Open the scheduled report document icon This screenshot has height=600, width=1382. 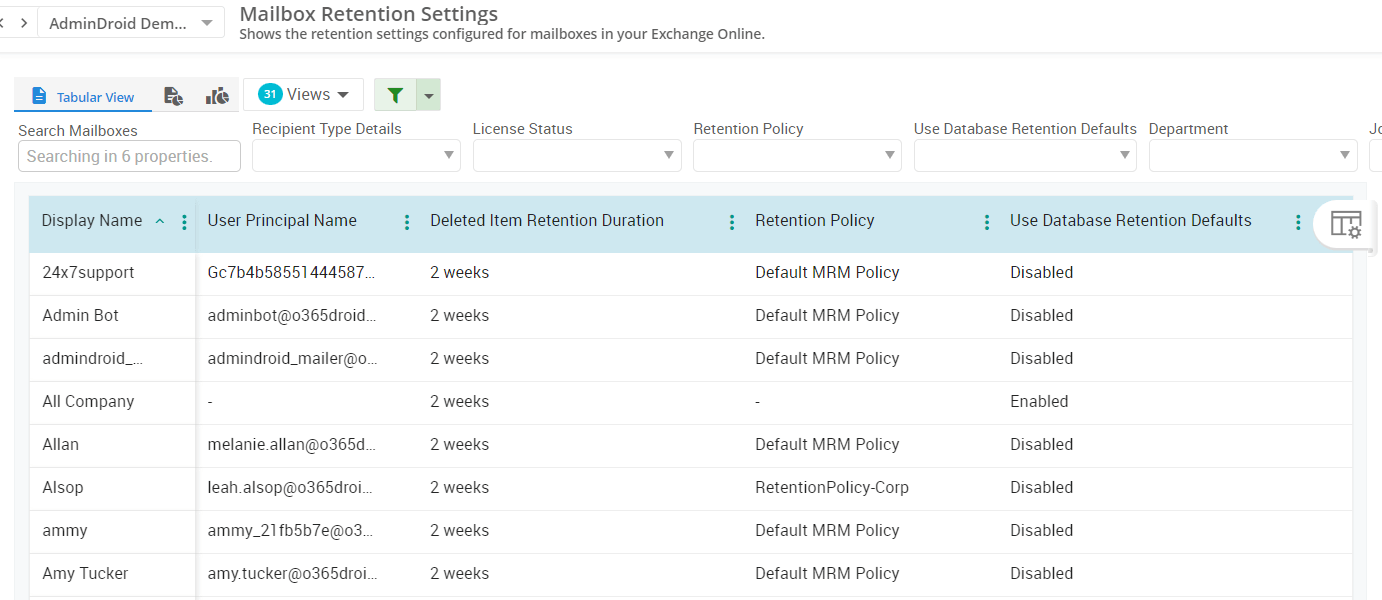pos(173,96)
